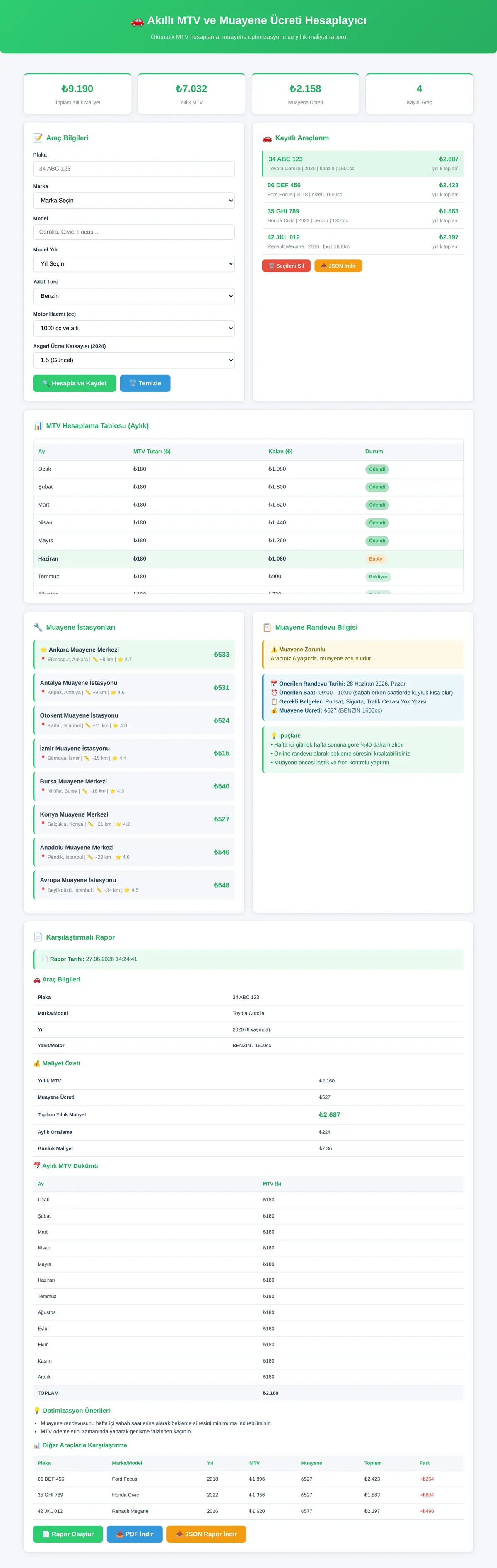Screen dimensions: 497x1568
Task: Select the Ankara Muayene Merkezi station
Action: 134,655
